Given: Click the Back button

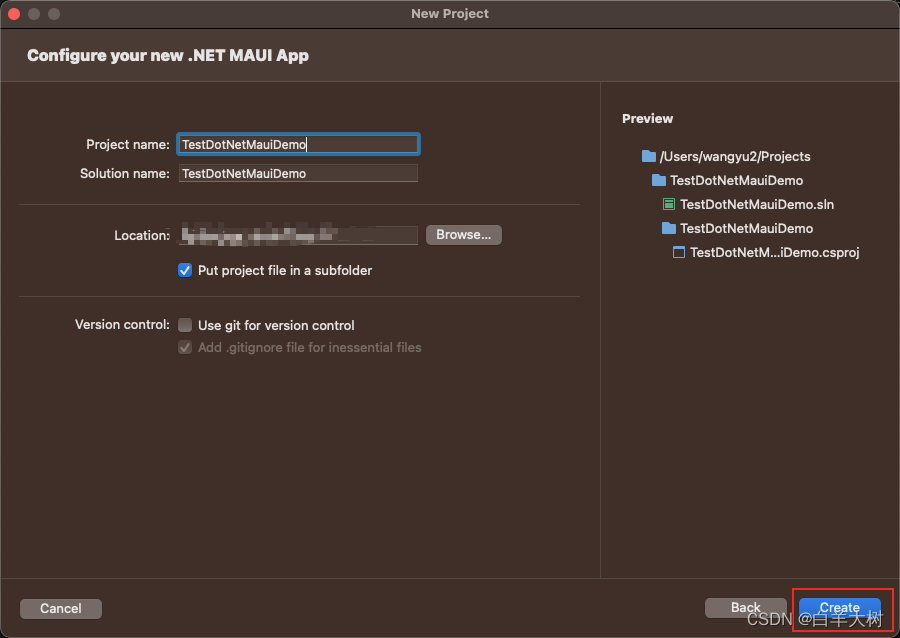Looking at the screenshot, I should point(746,607).
